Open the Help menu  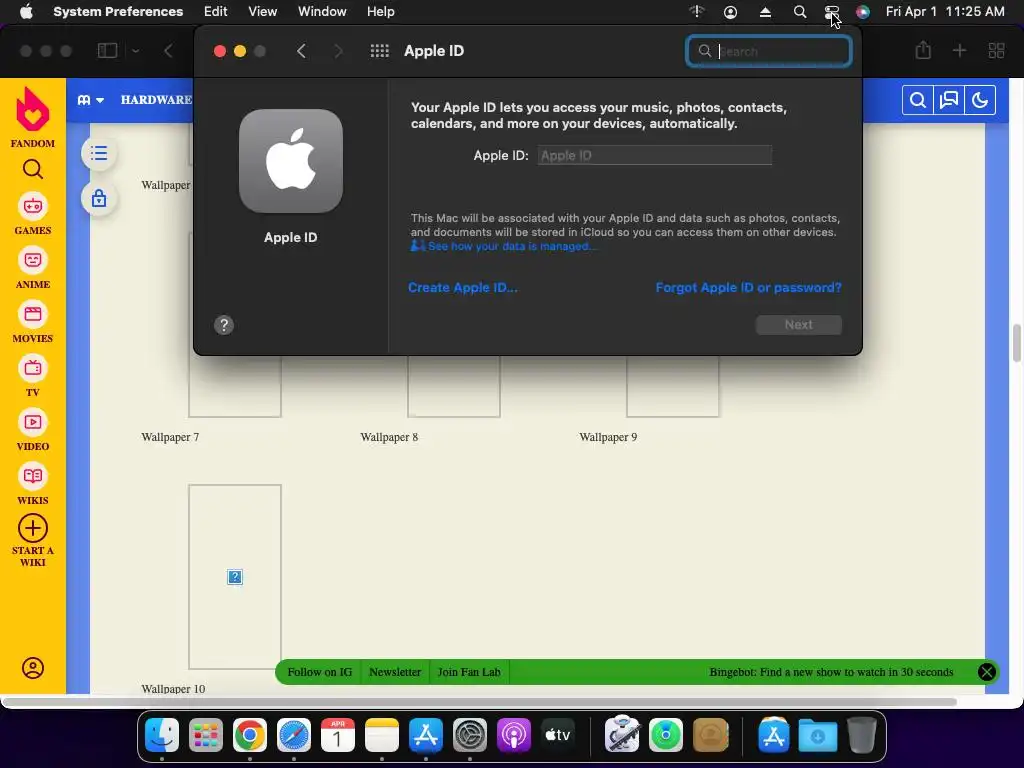(381, 12)
